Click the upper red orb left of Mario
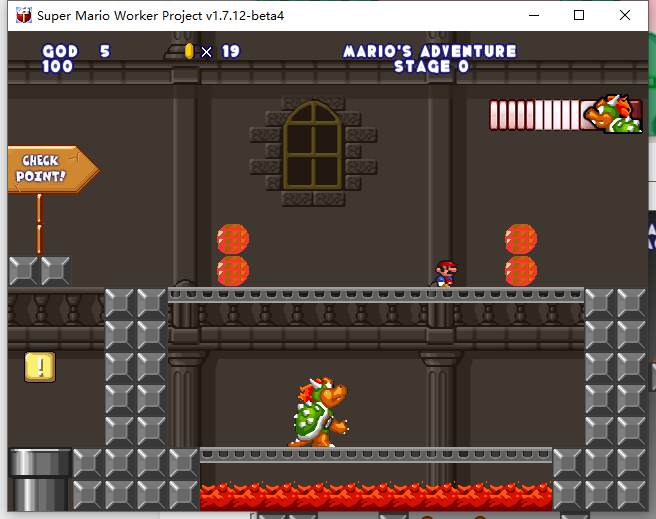 233,239
